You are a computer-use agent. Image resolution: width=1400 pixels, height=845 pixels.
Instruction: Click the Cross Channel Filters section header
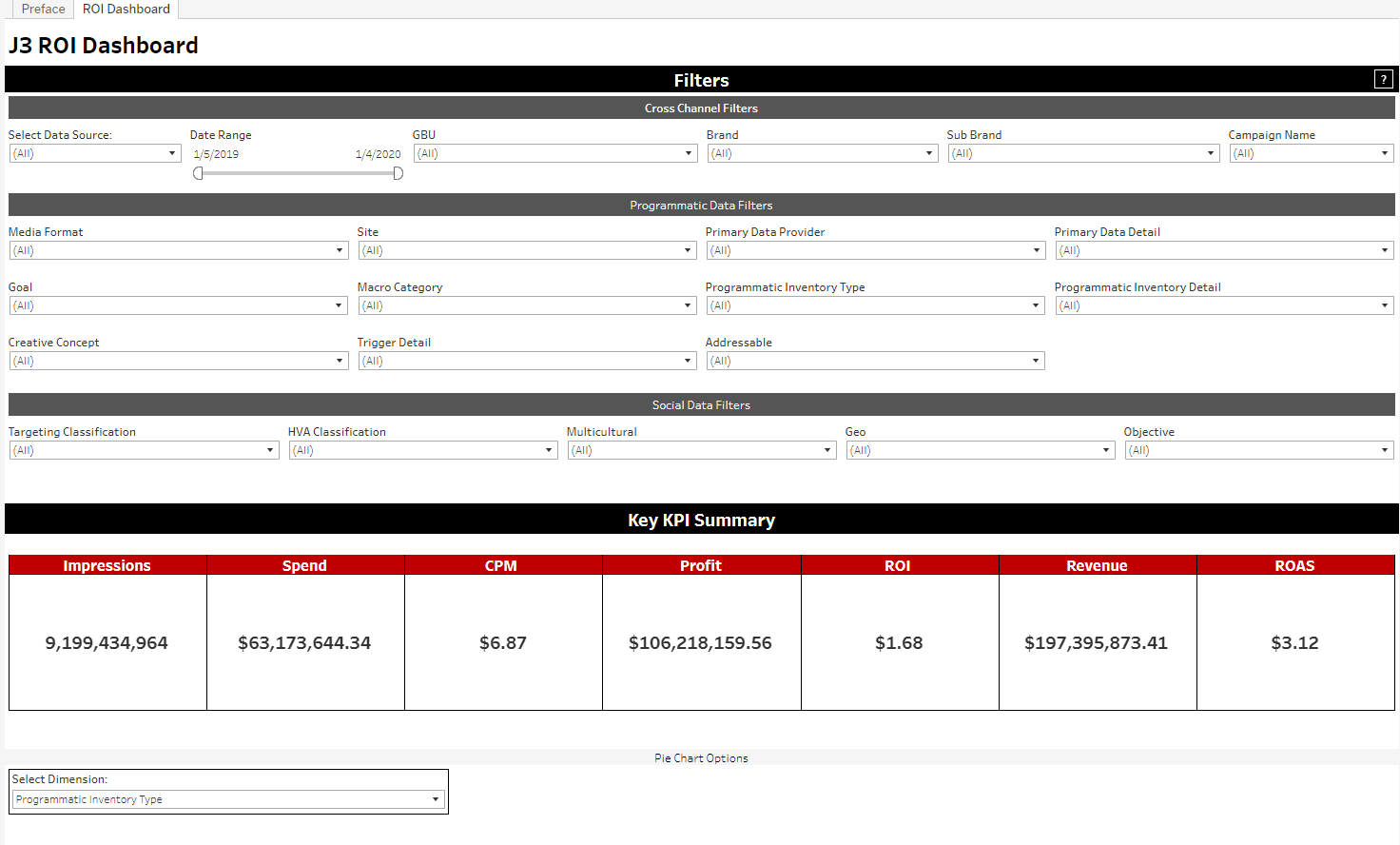pos(701,108)
